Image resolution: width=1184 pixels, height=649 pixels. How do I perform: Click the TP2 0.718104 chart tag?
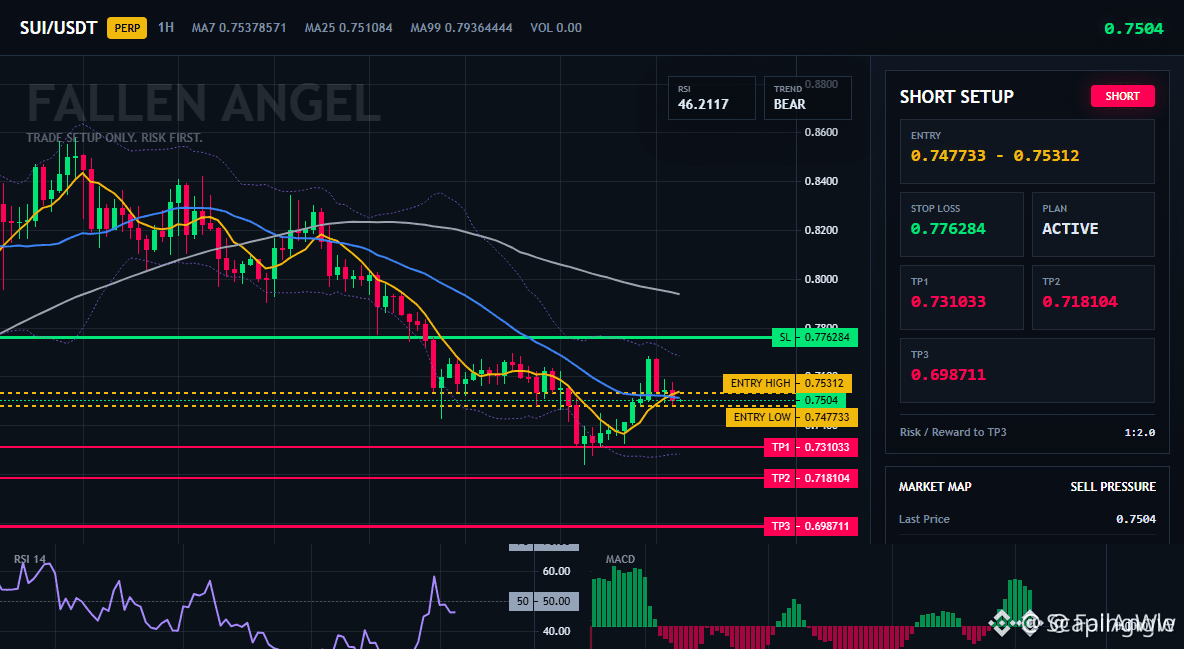pos(811,478)
